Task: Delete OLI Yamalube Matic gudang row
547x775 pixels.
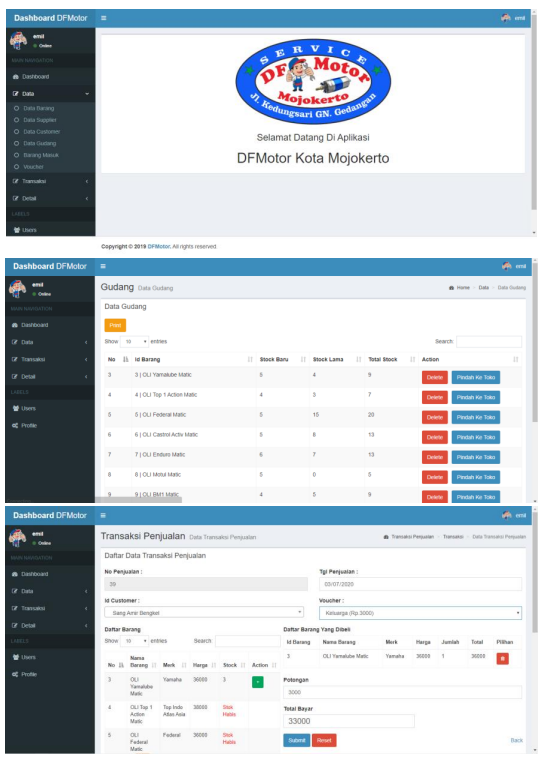Action: click(435, 378)
